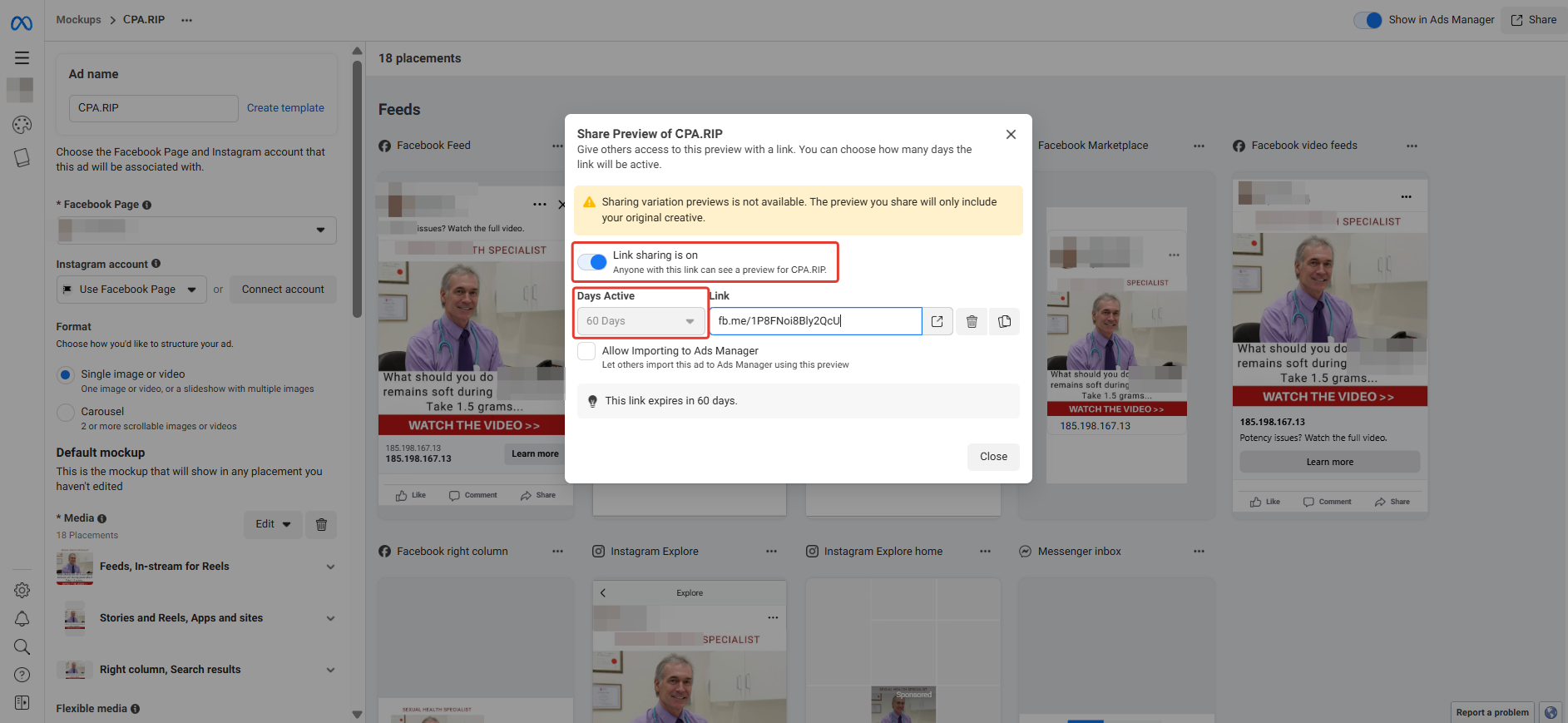Click the Flexible media info icon
This screenshot has width=1568, height=723.
coord(135,709)
